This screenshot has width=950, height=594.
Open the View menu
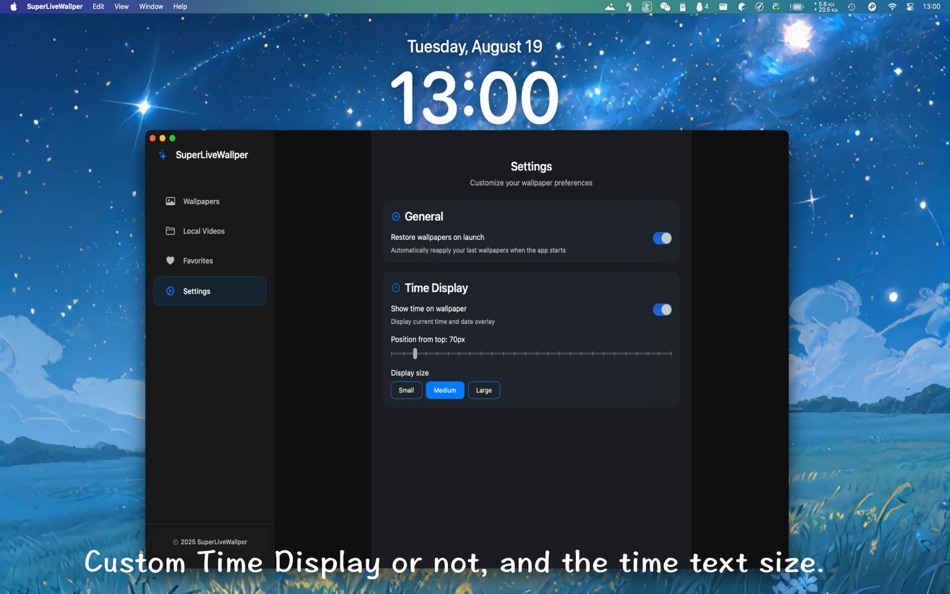(x=121, y=6)
